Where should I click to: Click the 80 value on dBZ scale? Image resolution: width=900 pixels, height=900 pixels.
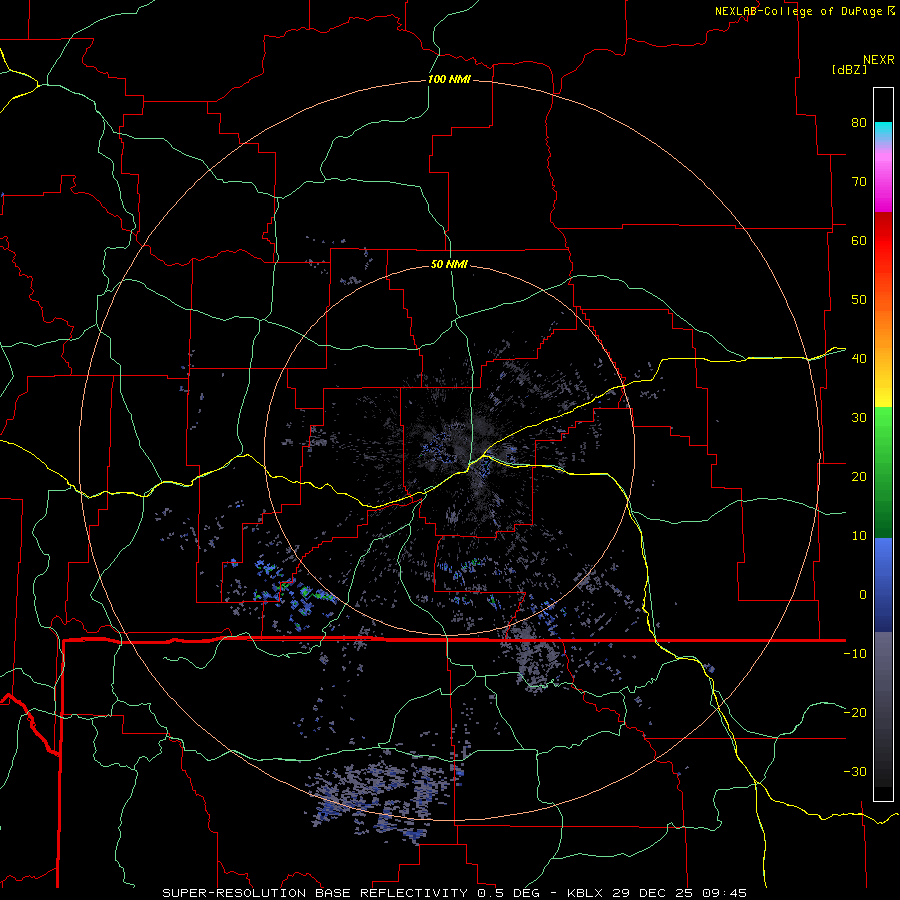(x=859, y=123)
